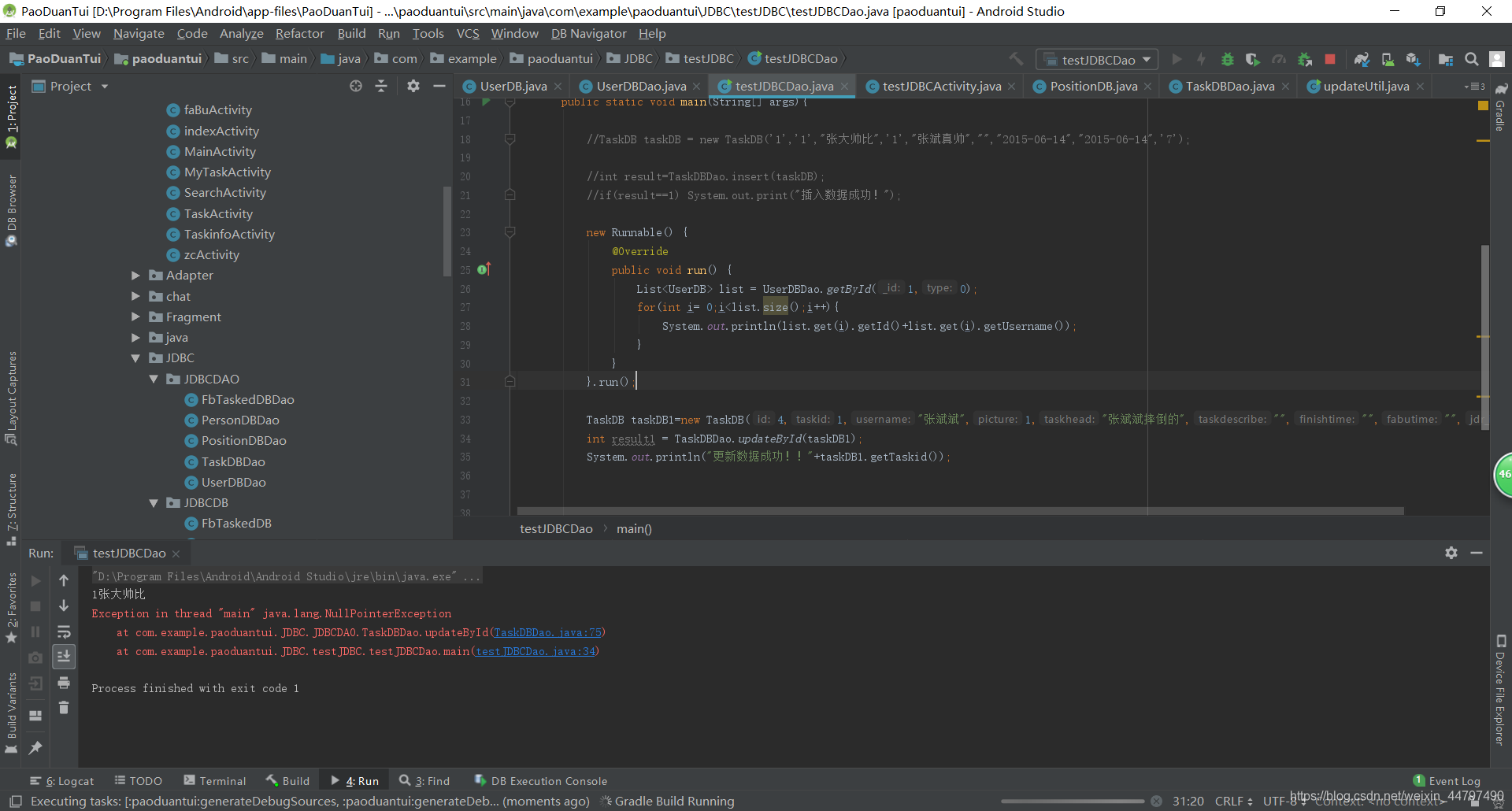Toggle the Gradle tool window
Screen dimensions: 1512x811
point(1500,106)
